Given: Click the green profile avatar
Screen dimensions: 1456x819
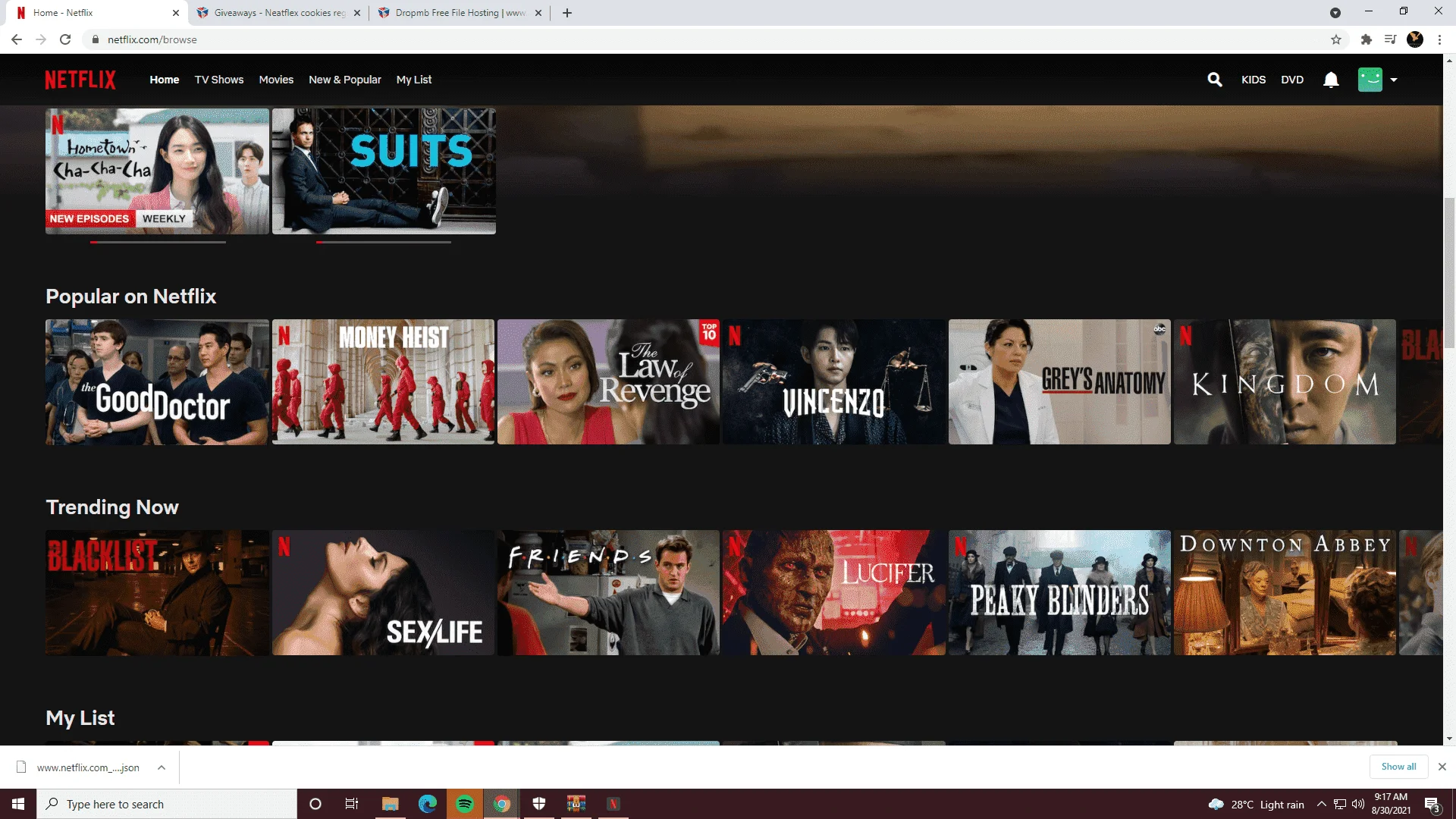Looking at the screenshot, I should click(x=1370, y=80).
